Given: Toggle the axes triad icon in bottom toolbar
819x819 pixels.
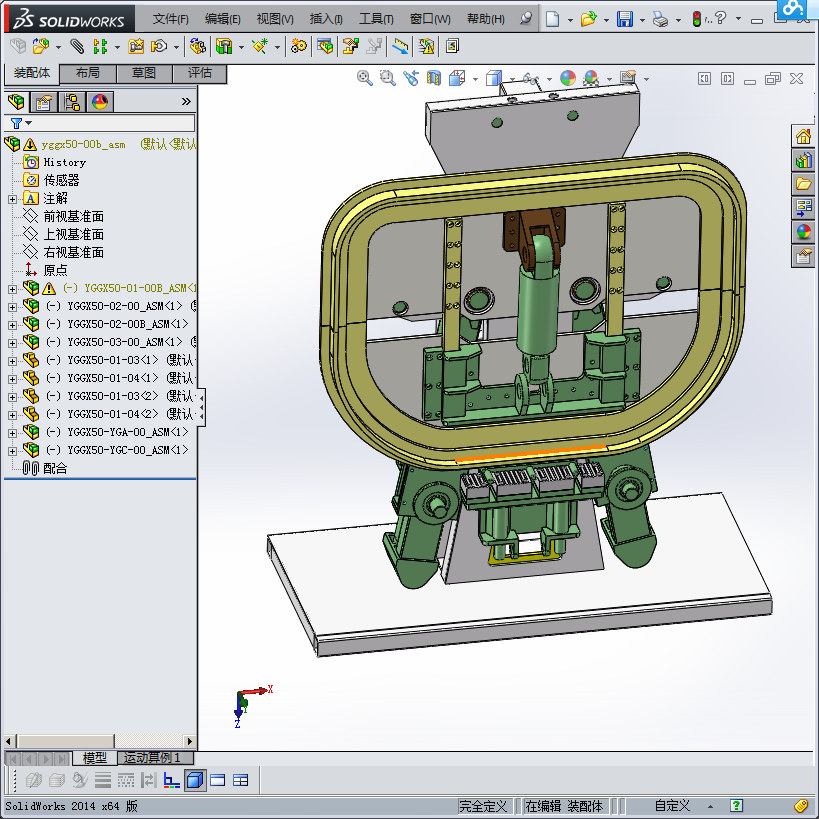Looking at the screenshot, I should click(x=171, y=780).
